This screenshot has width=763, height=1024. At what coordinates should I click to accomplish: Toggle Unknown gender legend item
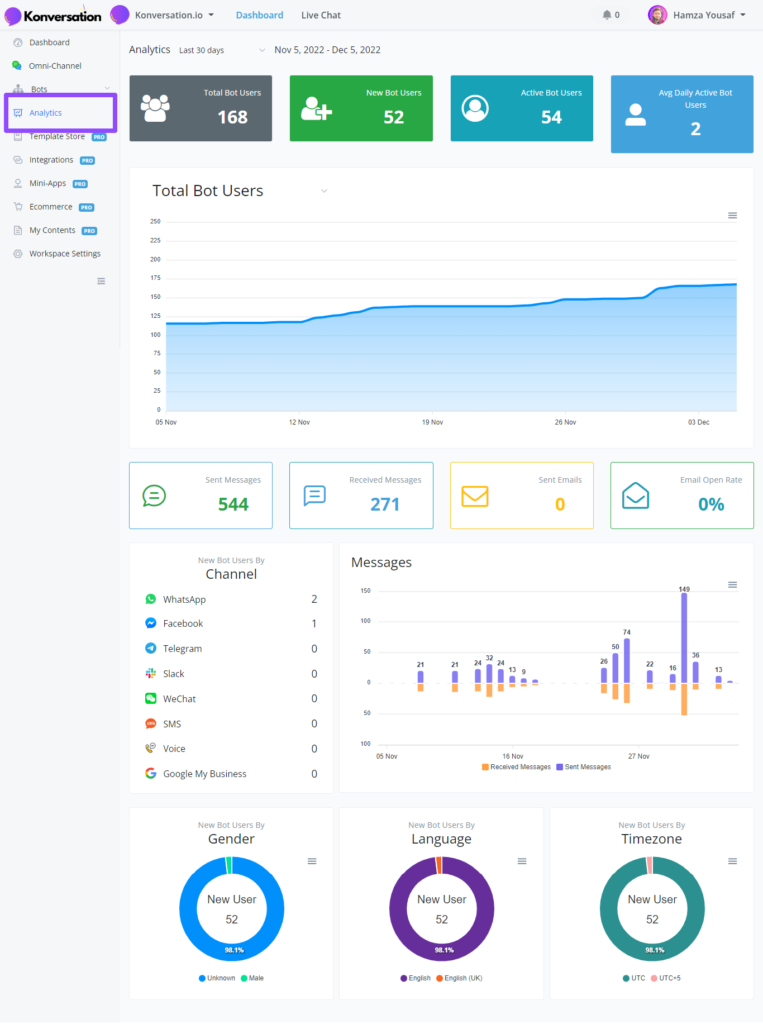[217, 978]
